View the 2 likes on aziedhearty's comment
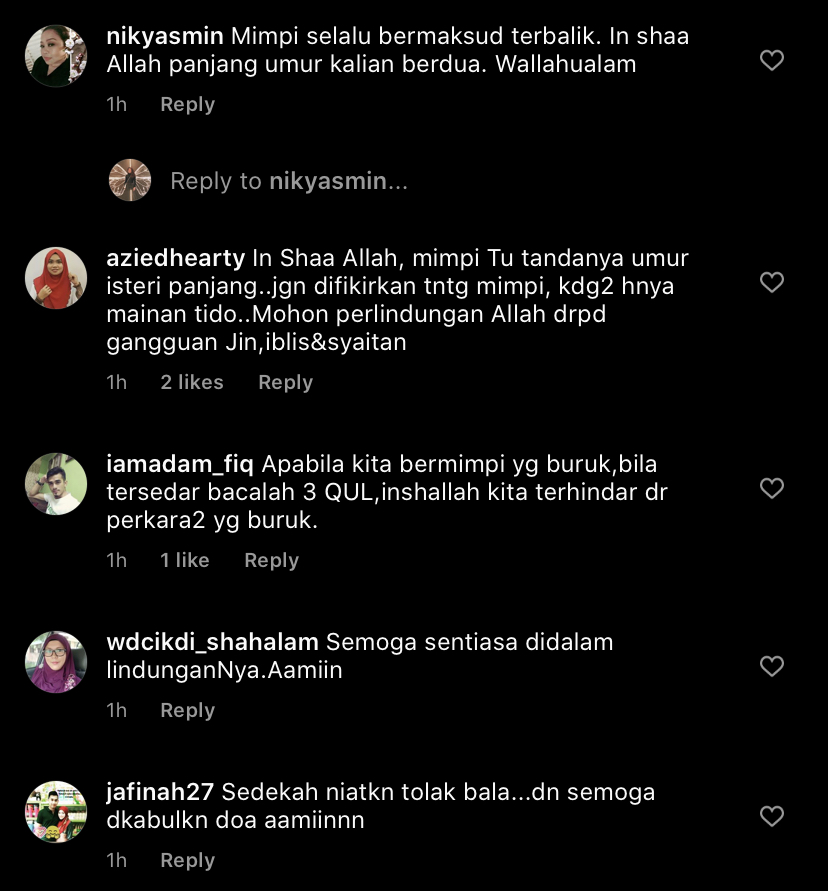828x891 pixels. tap(192, 382)
